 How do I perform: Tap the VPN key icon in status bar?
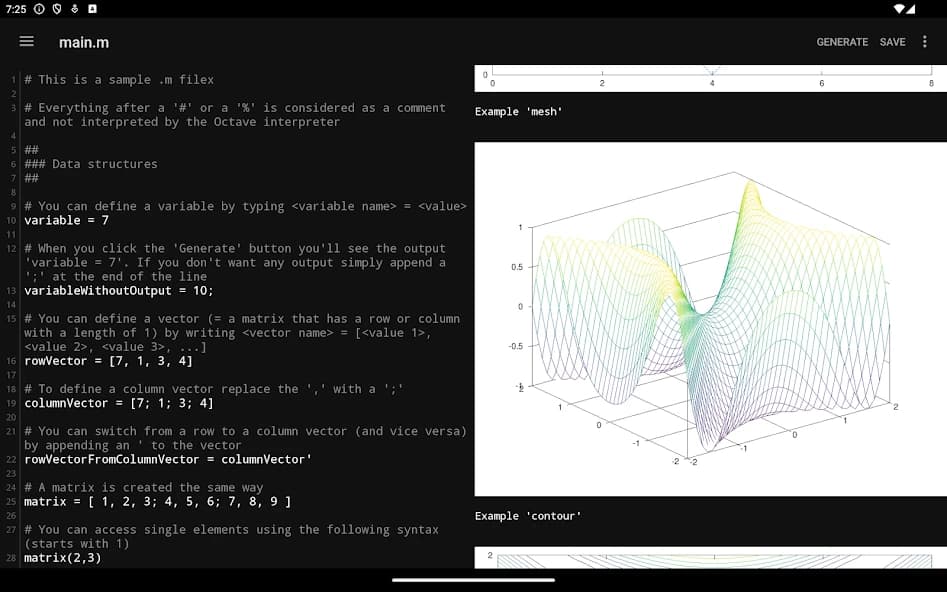[56, 9]
